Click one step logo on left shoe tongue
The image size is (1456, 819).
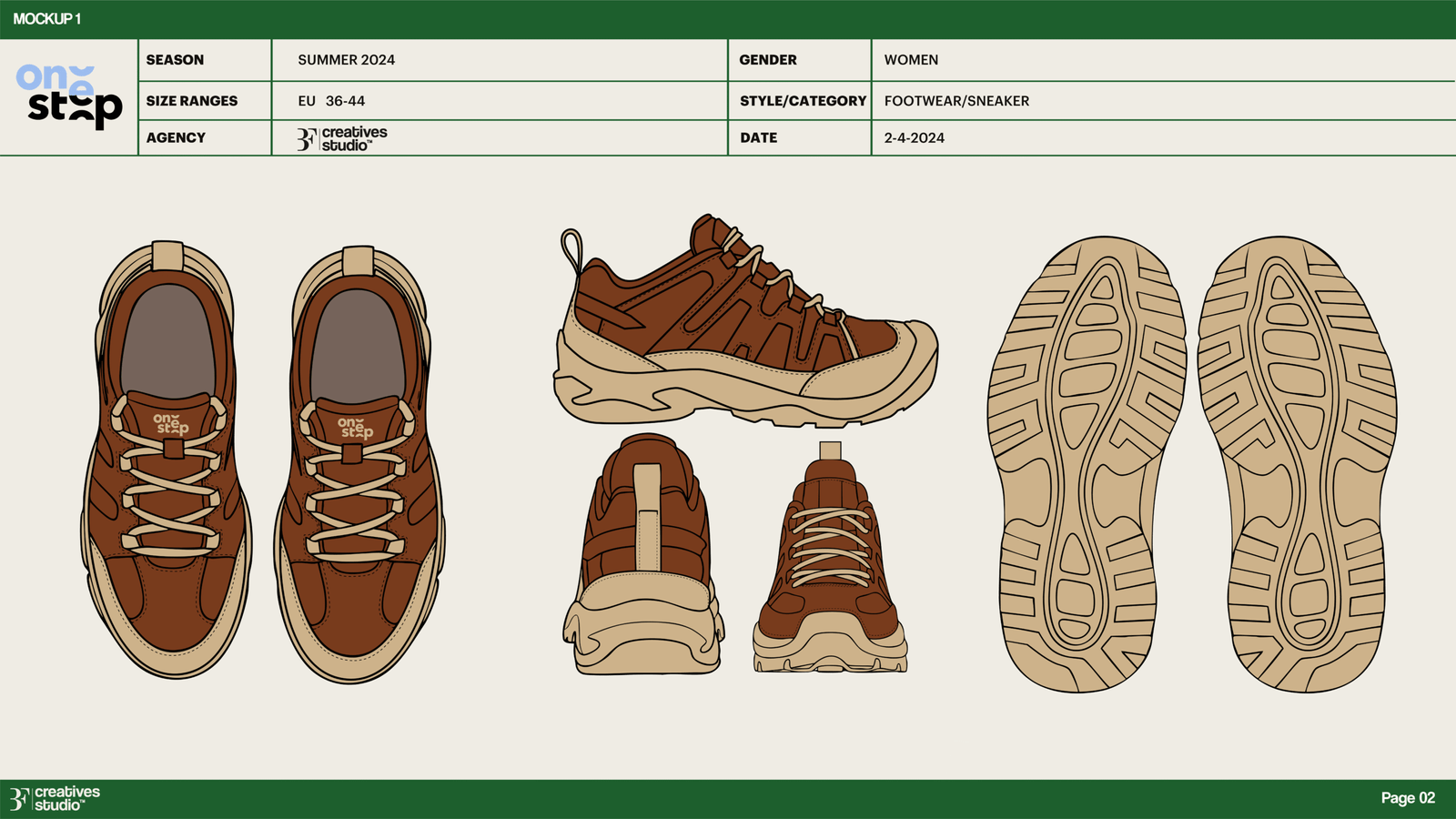point(171,424)
